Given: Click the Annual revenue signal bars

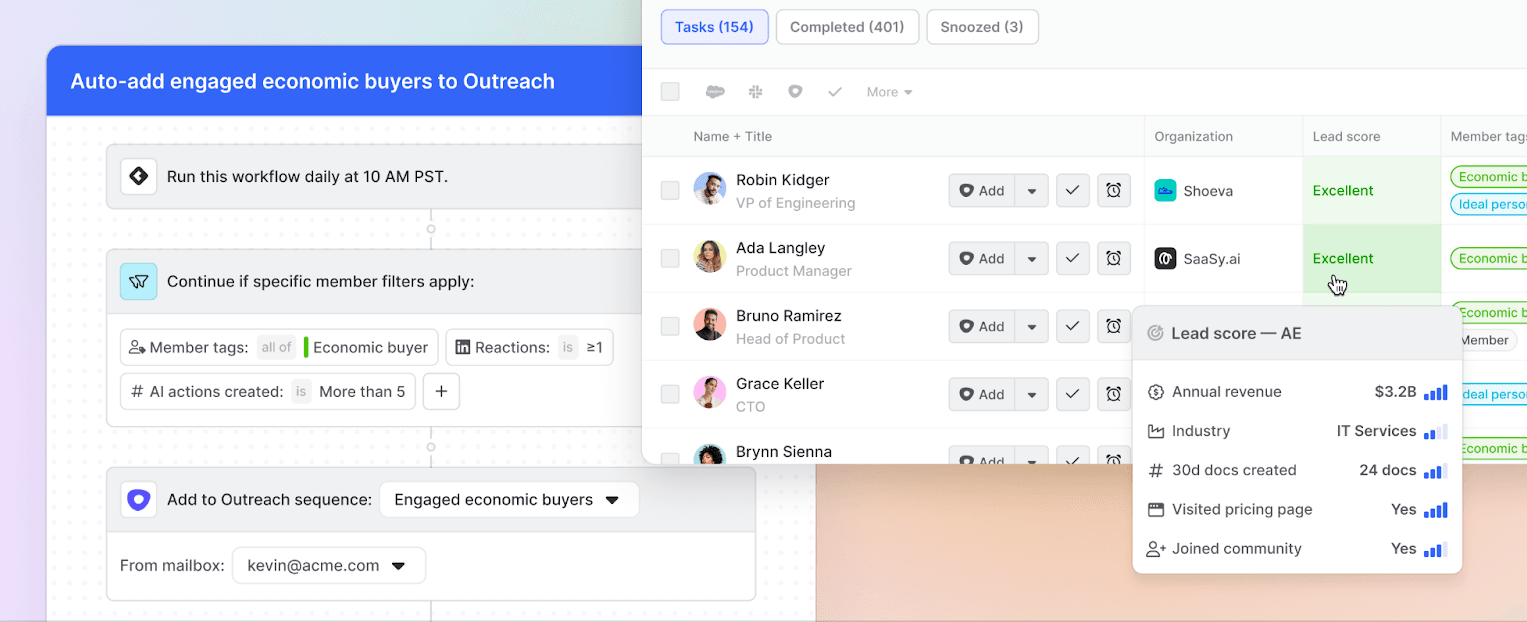Looking at the screenshot, I should tap(1435, 392).
